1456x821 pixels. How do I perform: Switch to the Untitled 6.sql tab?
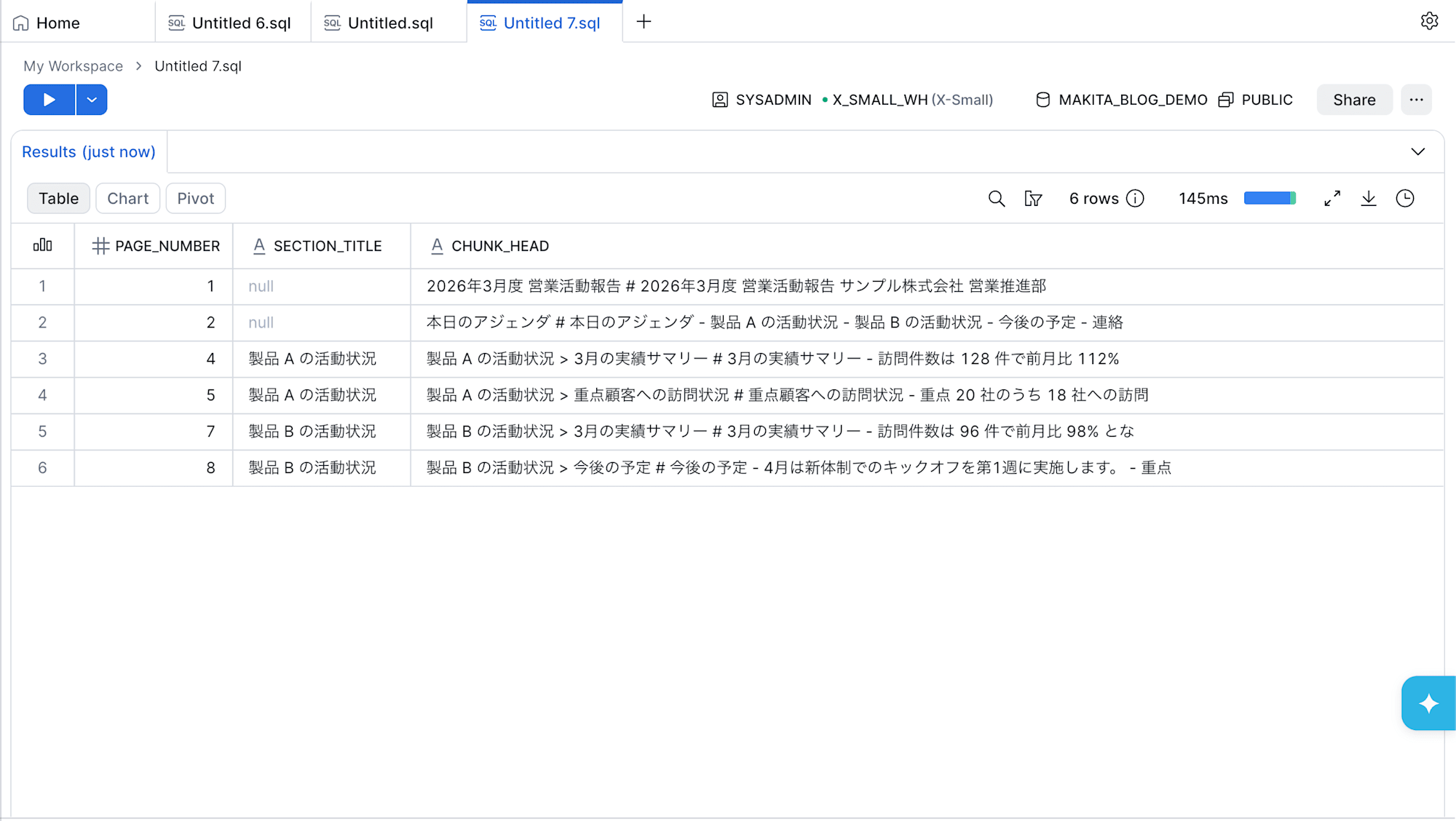[233, 23]
